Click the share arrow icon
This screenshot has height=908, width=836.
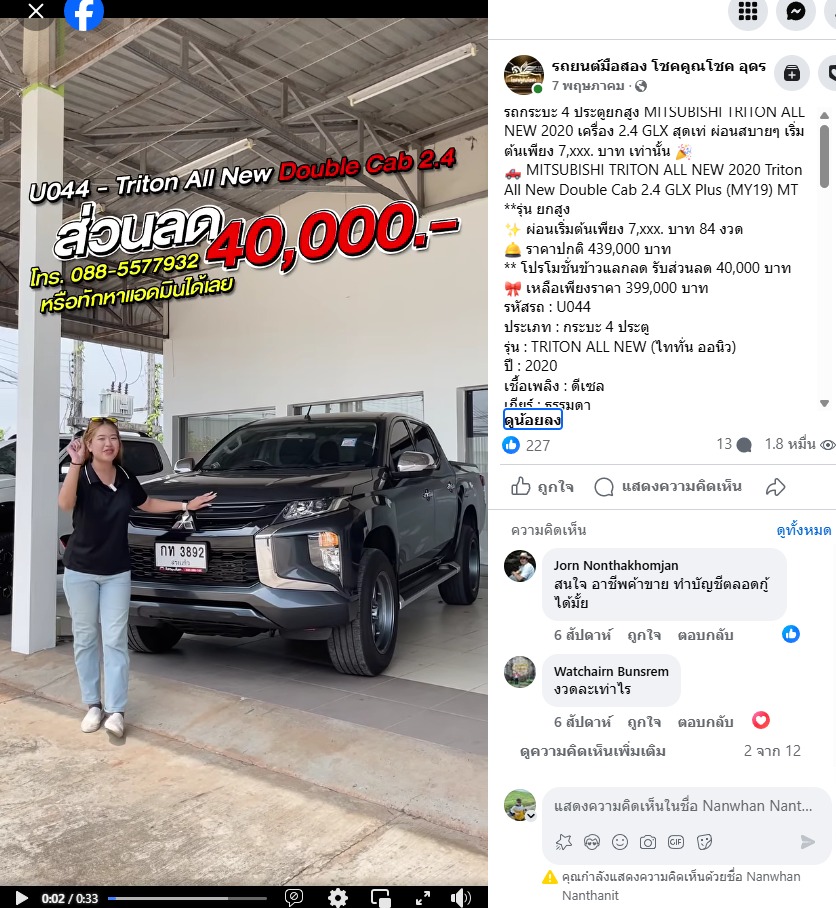tap(775, 487)
